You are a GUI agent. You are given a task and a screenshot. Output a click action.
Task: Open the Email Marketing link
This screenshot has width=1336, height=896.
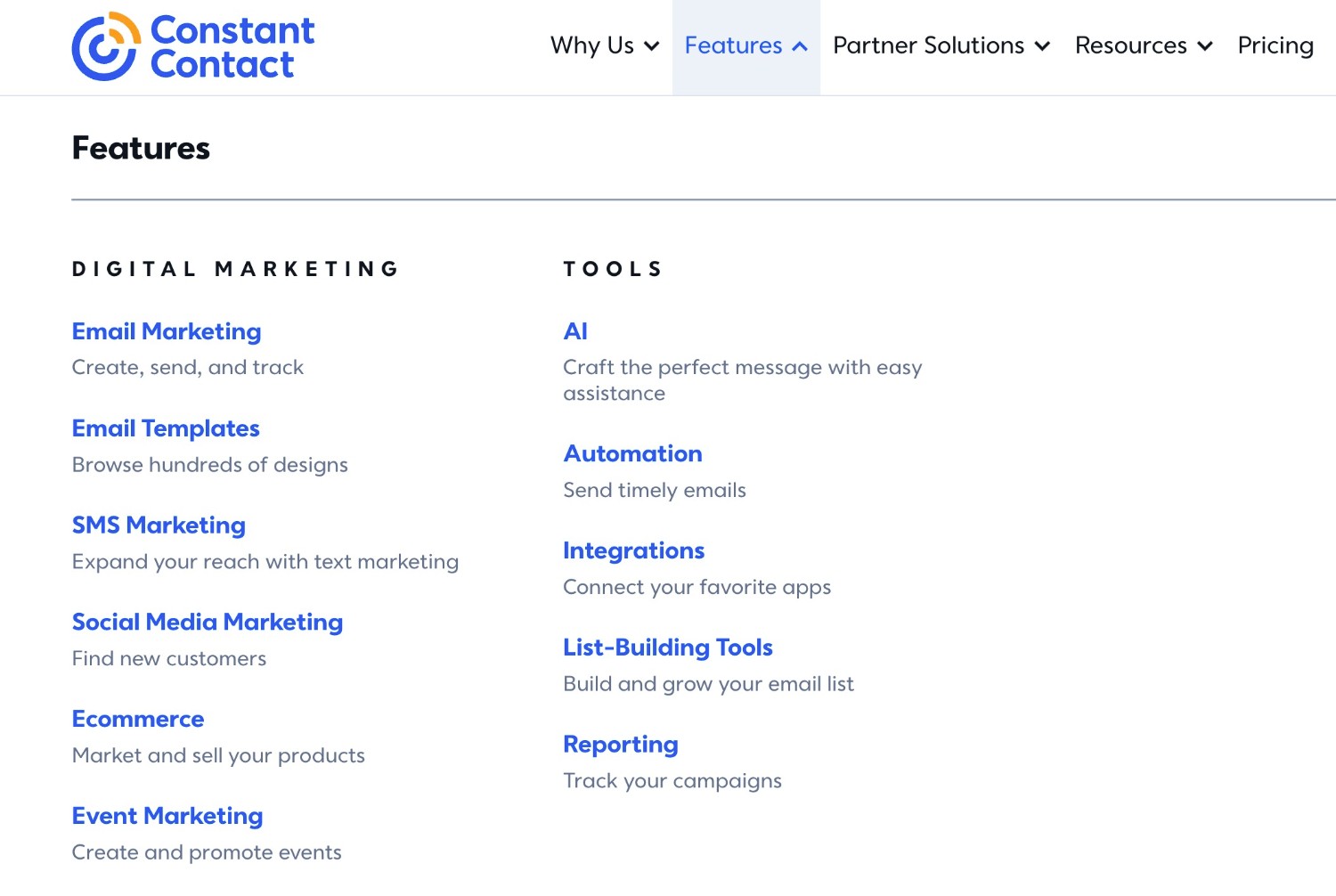[x=167, y=331]
